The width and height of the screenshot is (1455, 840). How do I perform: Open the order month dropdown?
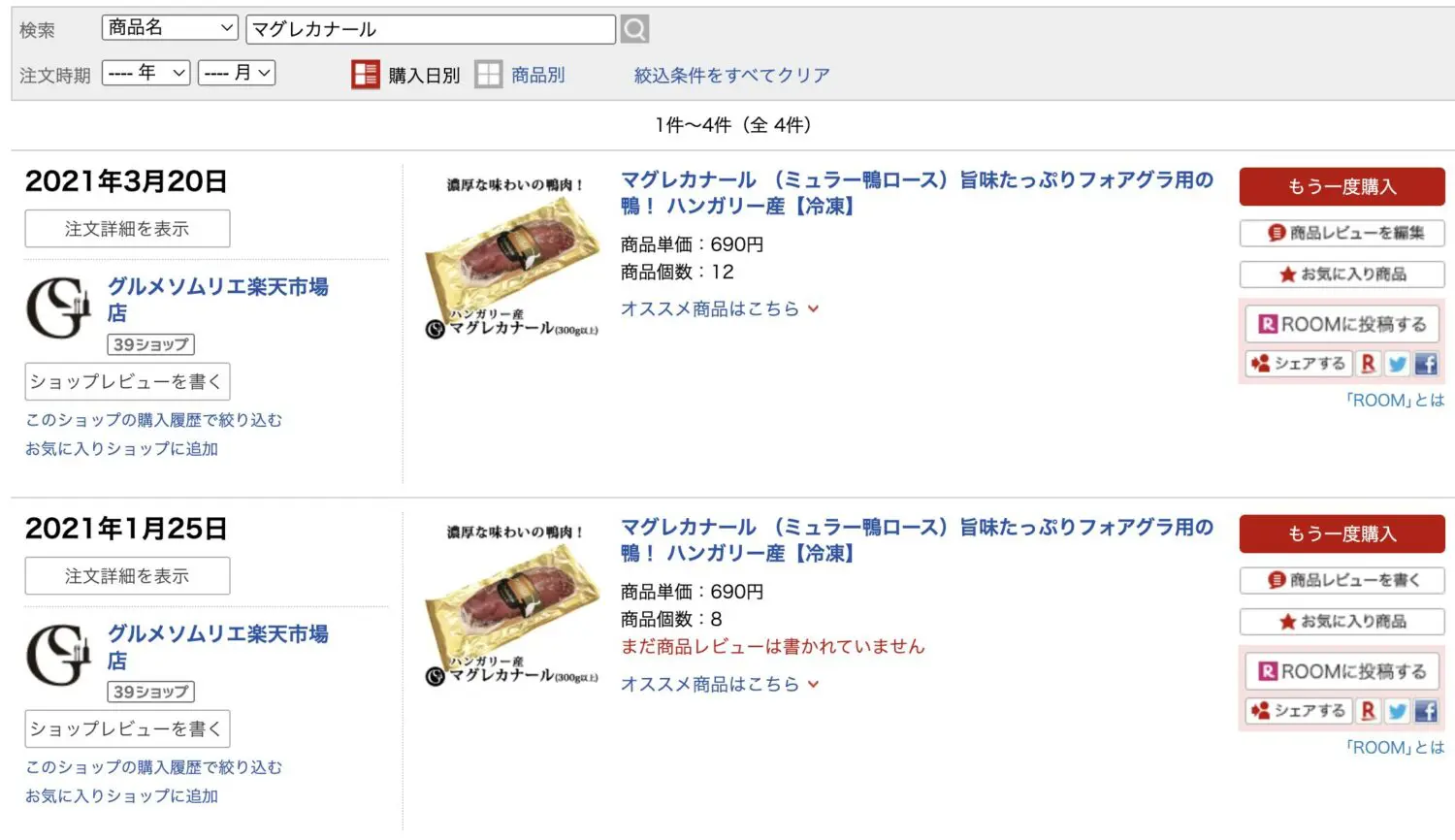[237, 73]
